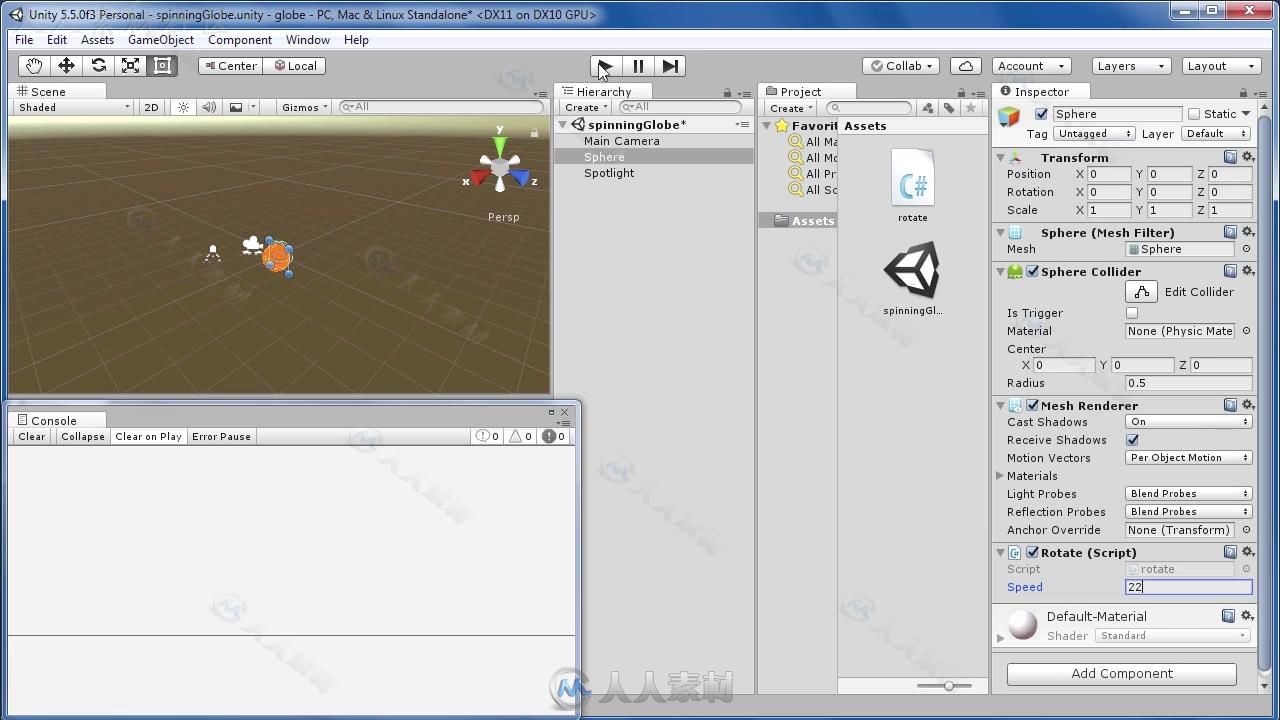This screenshot has height=720, width=1280.
Task: Click the Speed value input field
Action: [1189, 587]
